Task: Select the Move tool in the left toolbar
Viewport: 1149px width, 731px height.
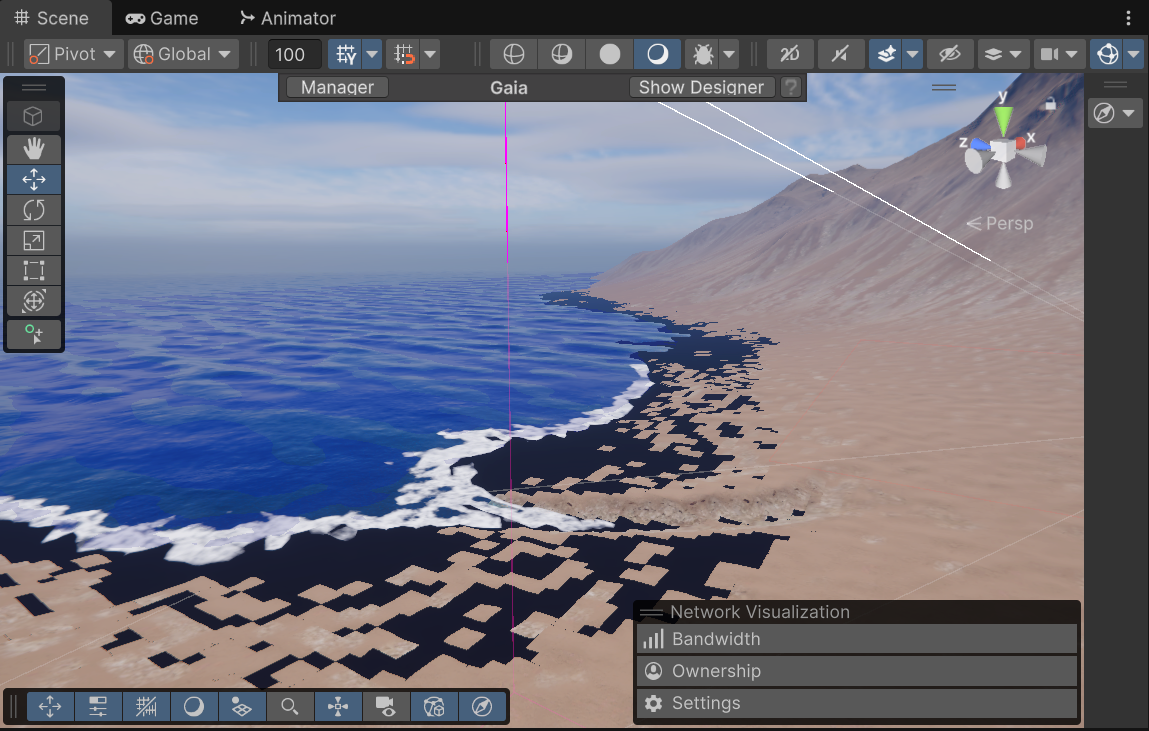Action: pos(33,180)
